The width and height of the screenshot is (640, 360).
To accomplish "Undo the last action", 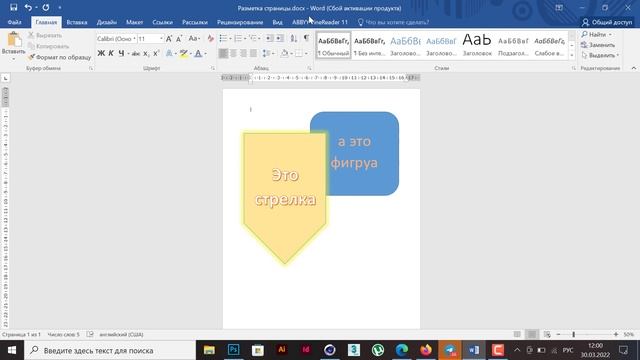I will coord(28,7).
